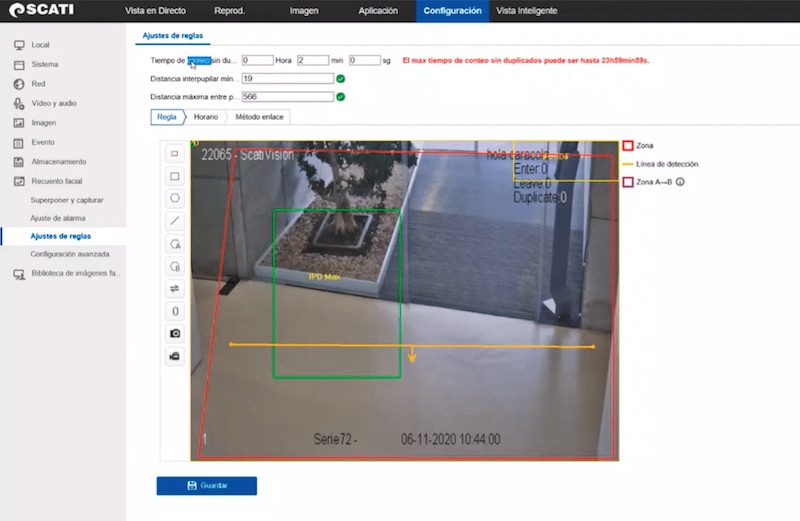The width and height of the screenshot is (800, 521).
Task: Choose the region A drawing tool
Action: pos(175,244)
